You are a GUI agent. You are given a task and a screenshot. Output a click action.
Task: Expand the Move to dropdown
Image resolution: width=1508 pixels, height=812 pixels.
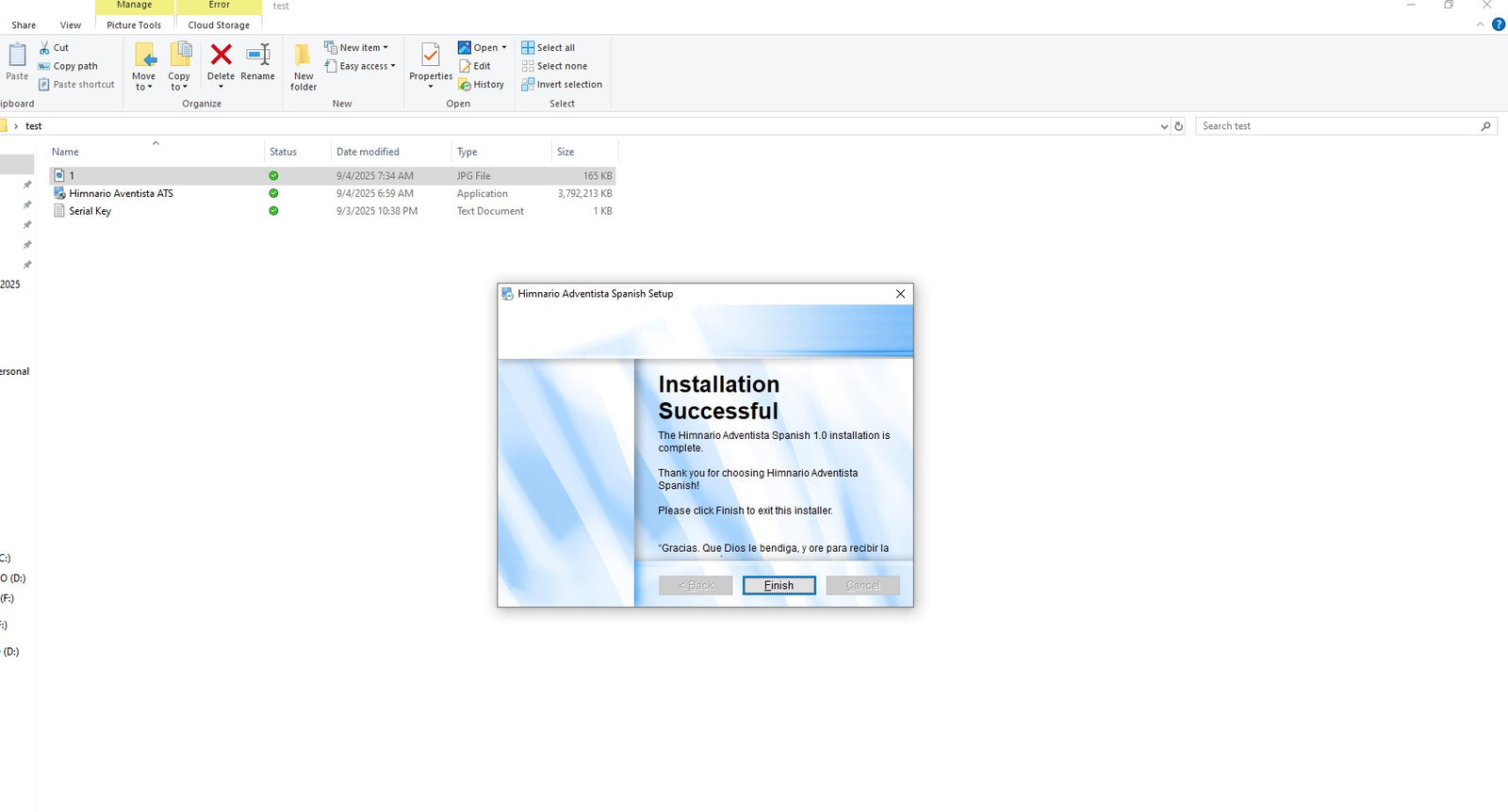143,87
